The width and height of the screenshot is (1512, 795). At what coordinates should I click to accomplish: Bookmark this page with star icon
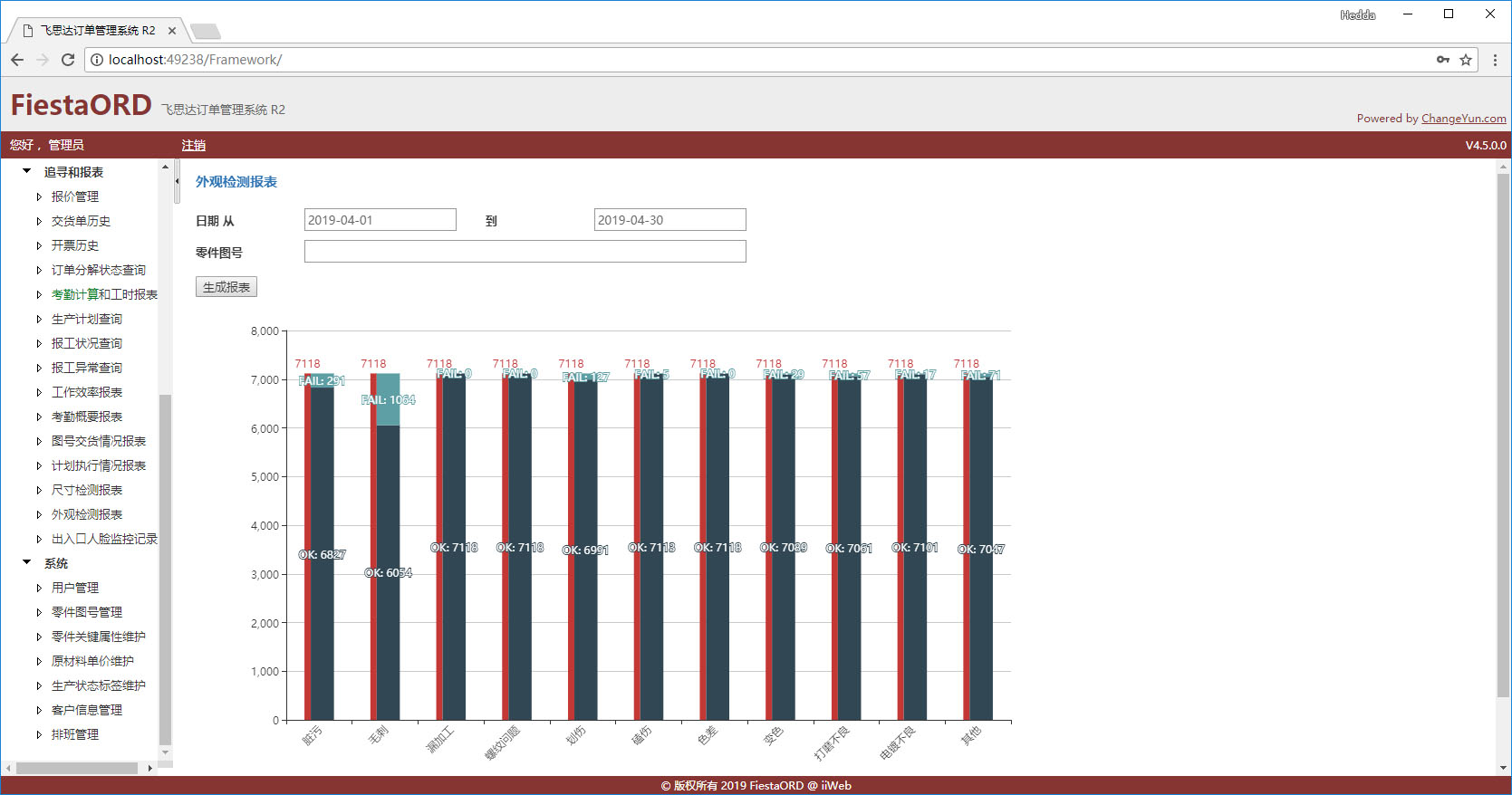1466,60
